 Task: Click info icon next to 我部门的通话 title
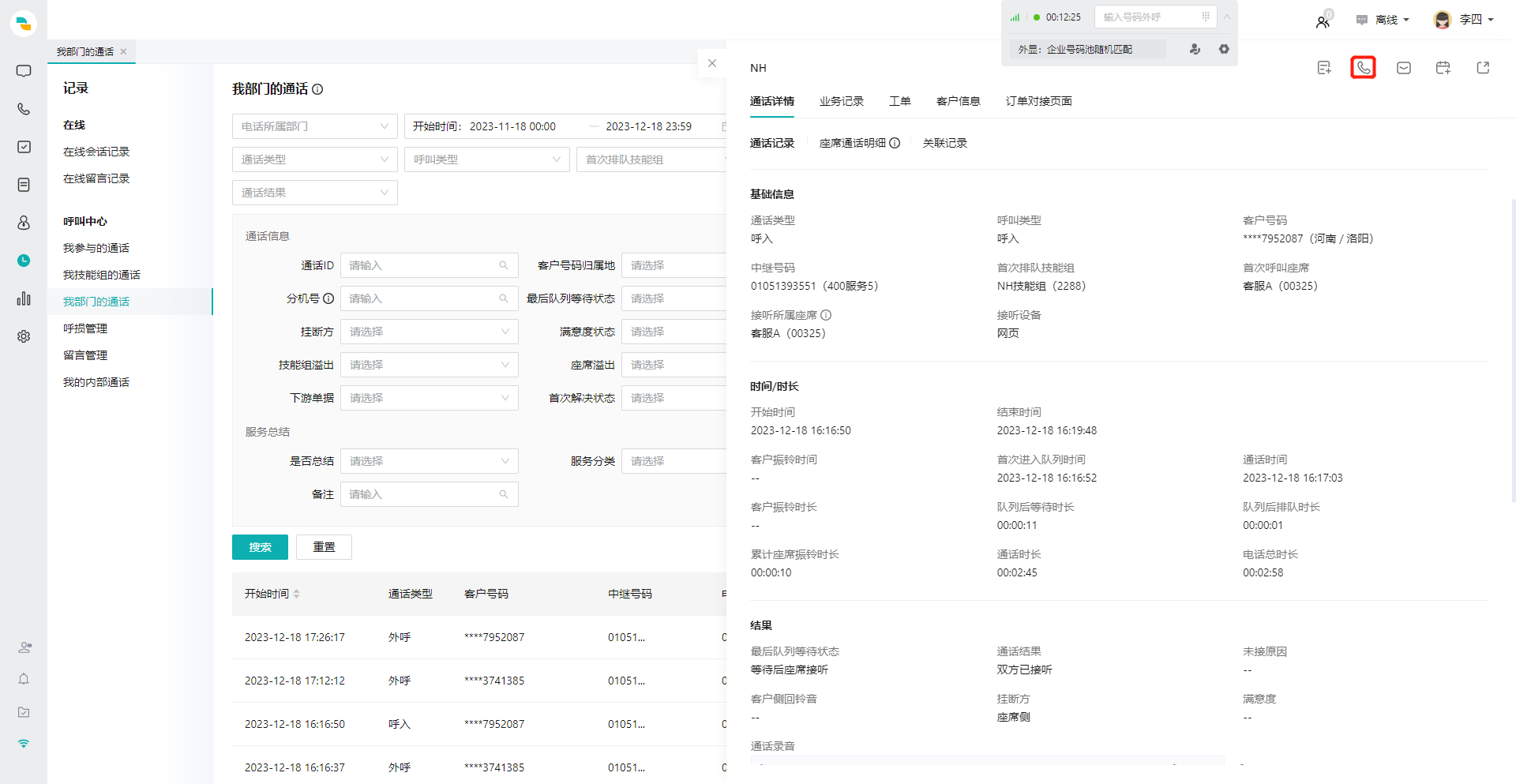coord(317,89)
